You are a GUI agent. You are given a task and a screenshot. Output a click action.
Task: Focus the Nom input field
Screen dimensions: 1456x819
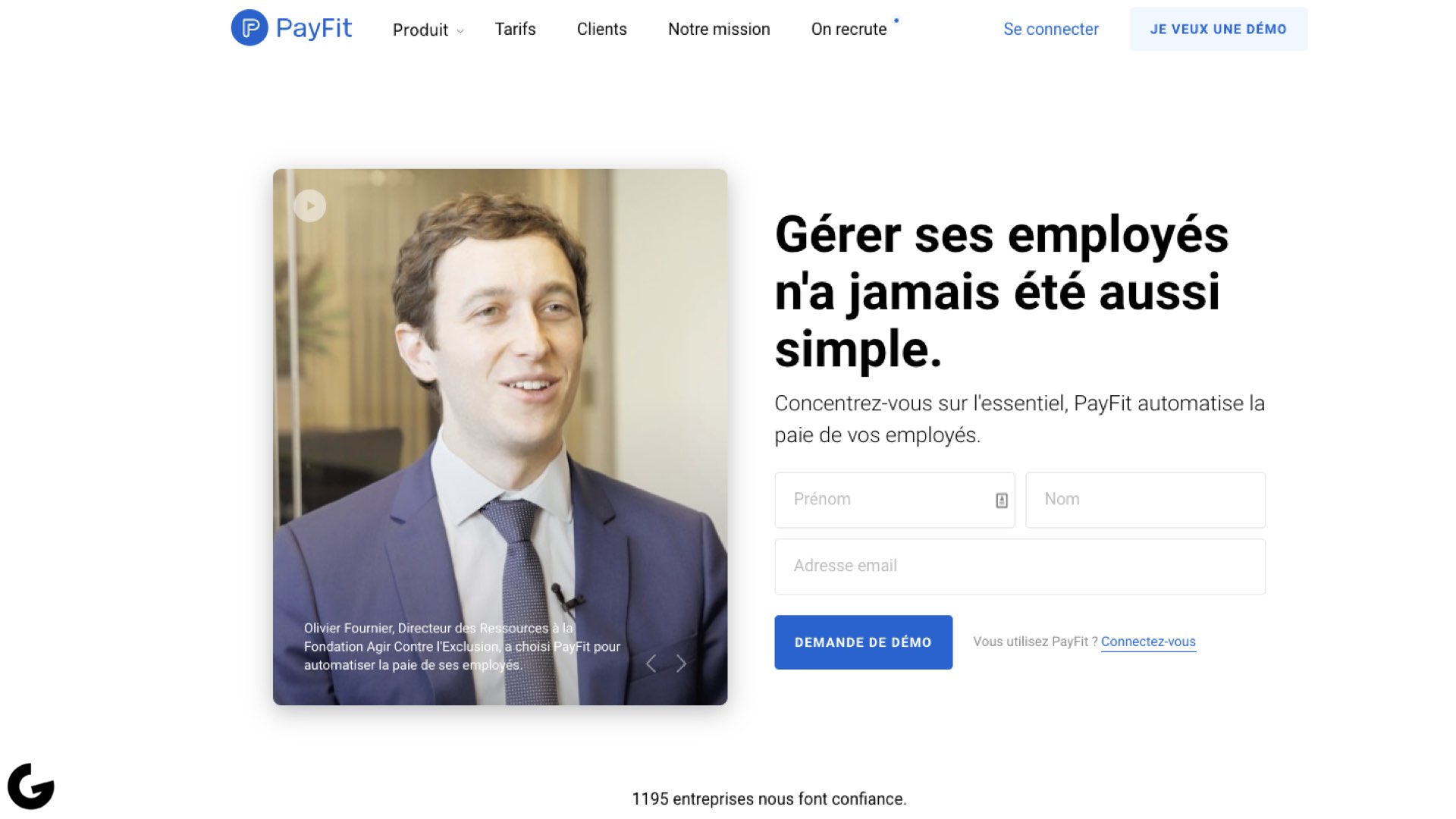1145,500
